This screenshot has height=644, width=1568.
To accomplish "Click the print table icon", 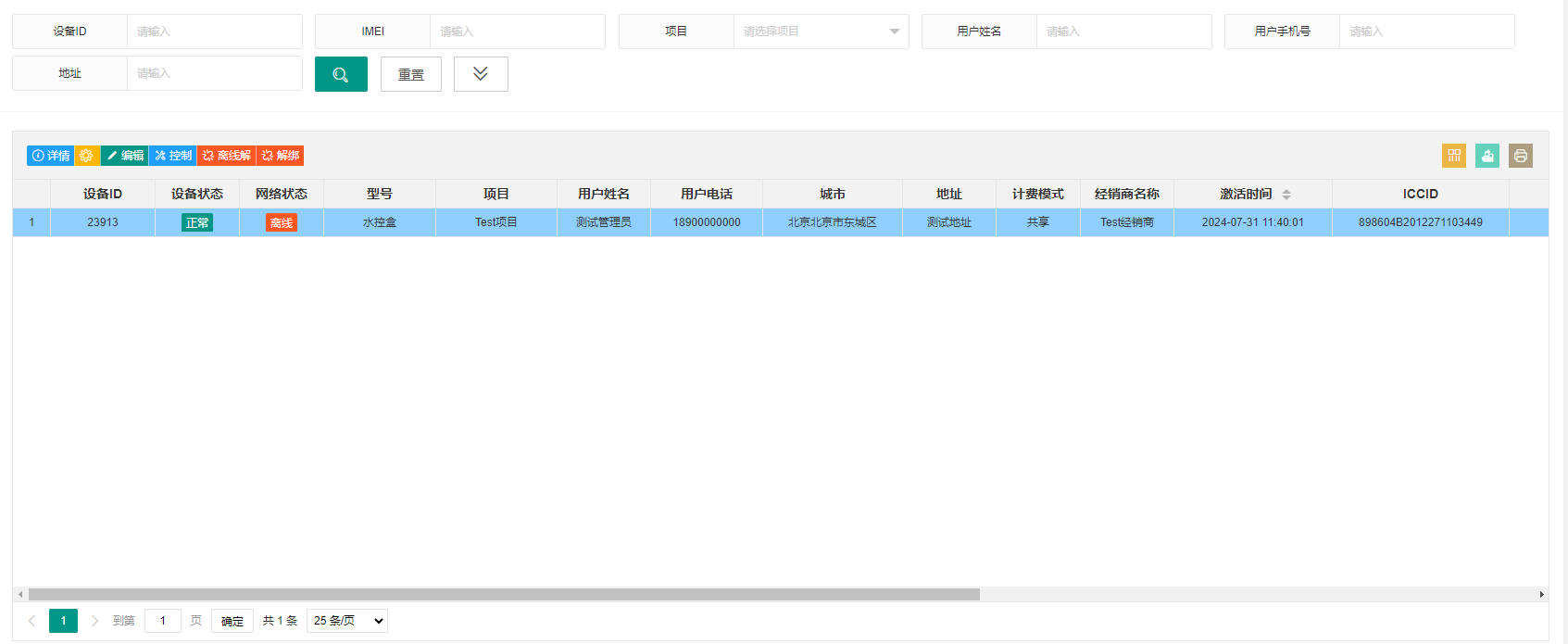I will tap(1521, 156).
